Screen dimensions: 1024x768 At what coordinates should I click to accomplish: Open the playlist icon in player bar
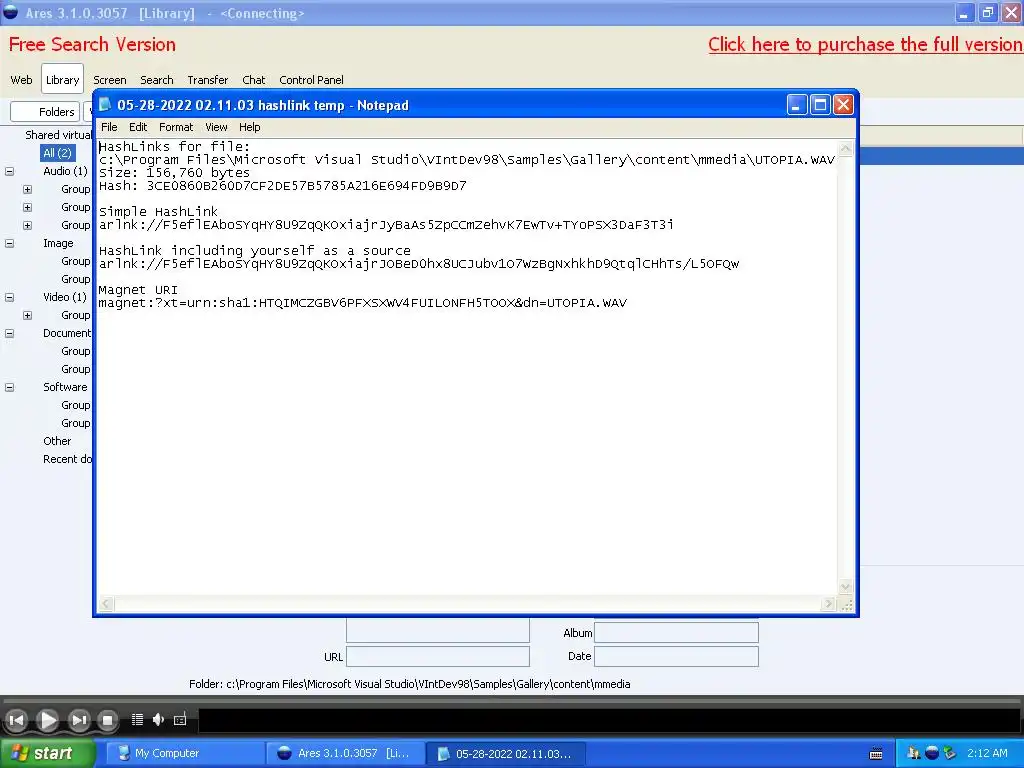[137, 719]
